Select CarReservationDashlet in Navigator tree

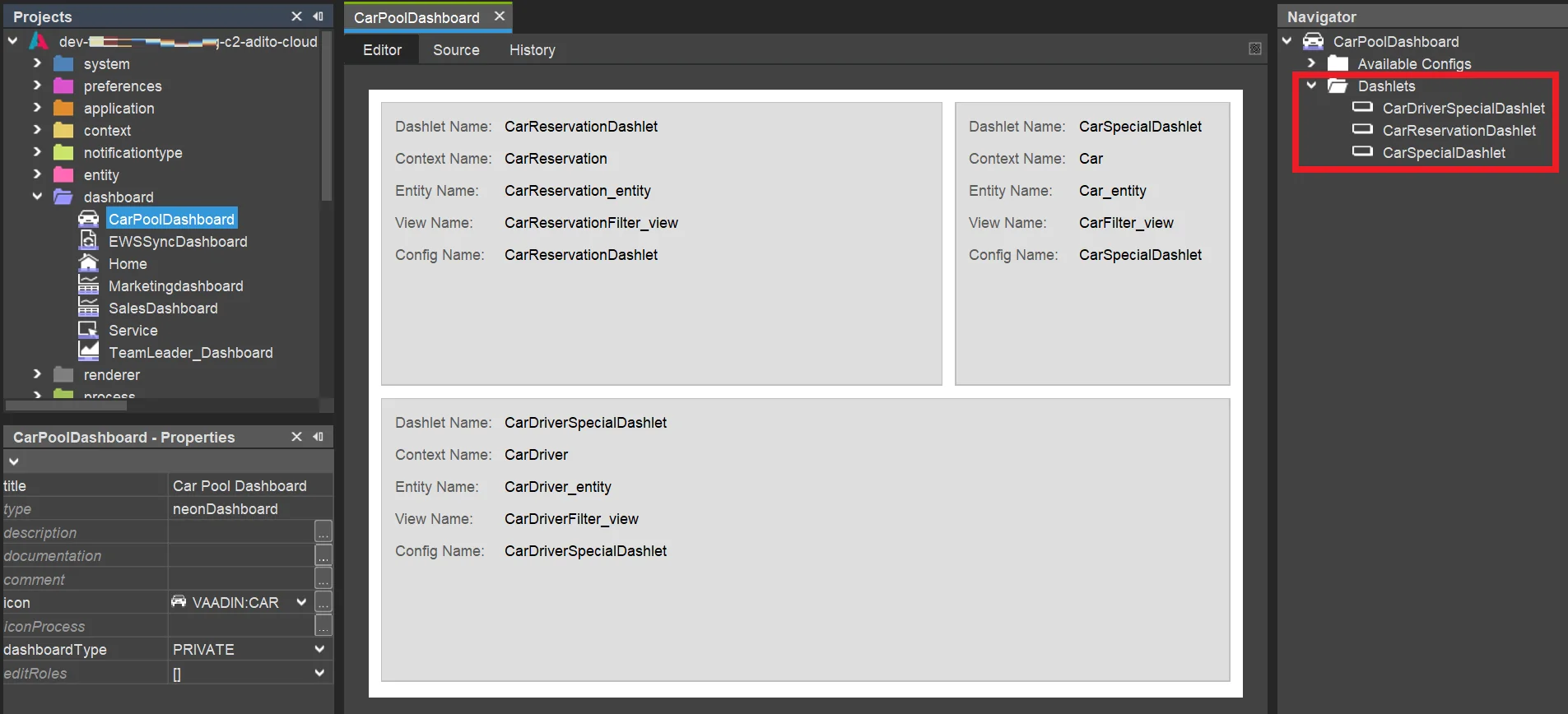[1459, 130]
